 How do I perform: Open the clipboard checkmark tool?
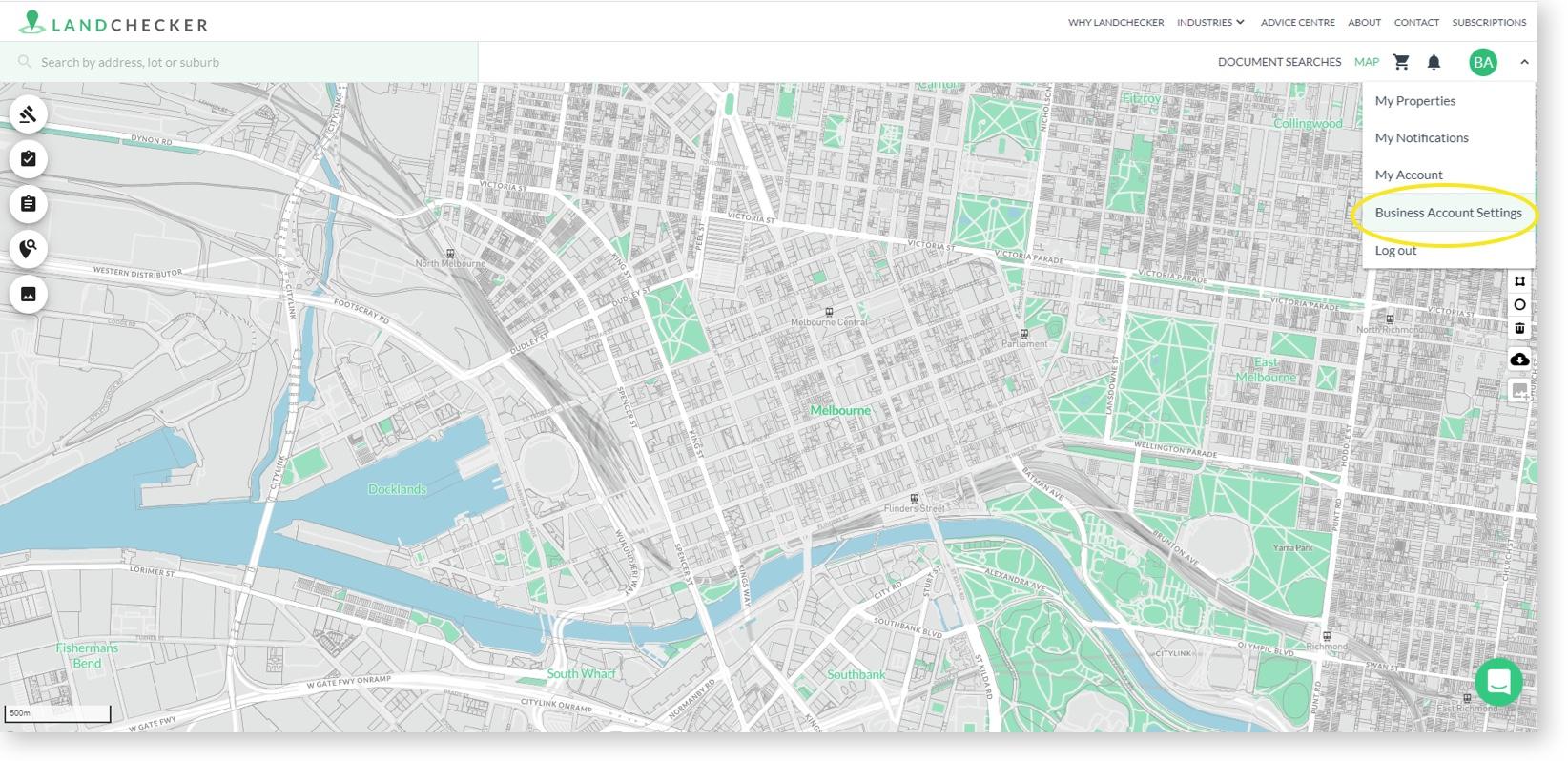coord(29,159)
